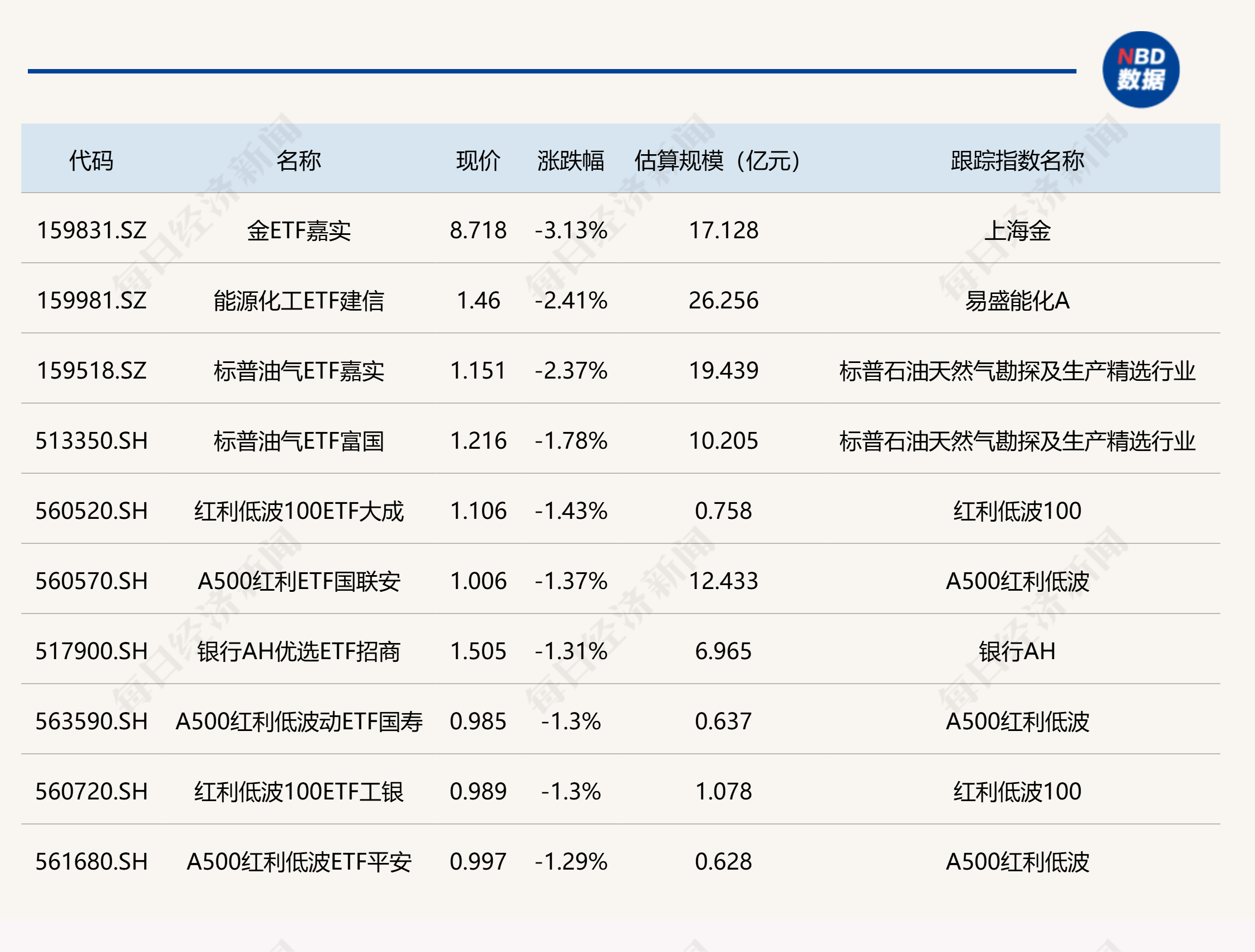
Task: Click the scale value 10.205
Action: (723, 441)
